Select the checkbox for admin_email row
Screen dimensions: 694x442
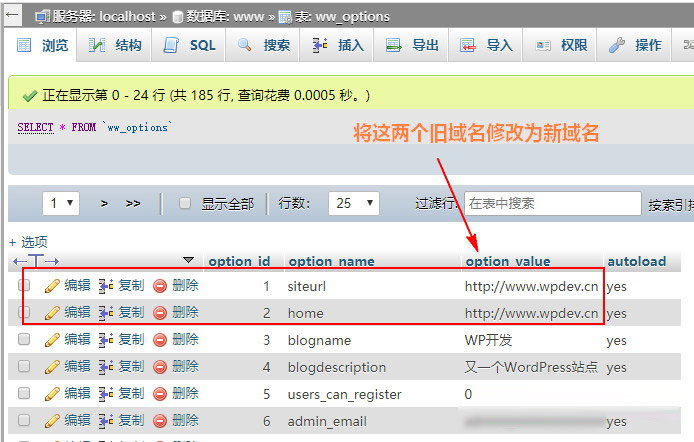coord(24,420)
